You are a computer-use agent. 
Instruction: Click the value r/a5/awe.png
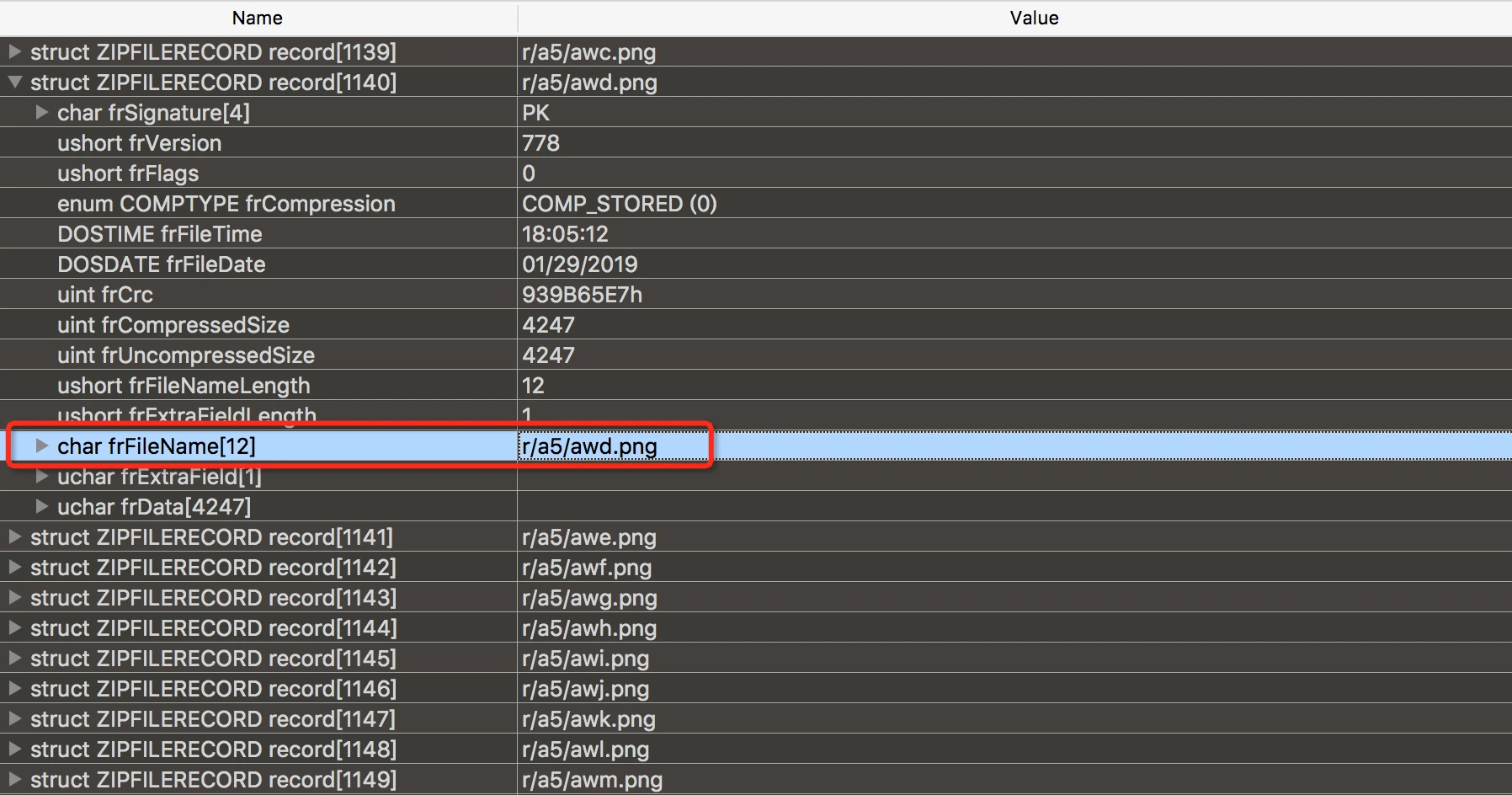[589, 537]
